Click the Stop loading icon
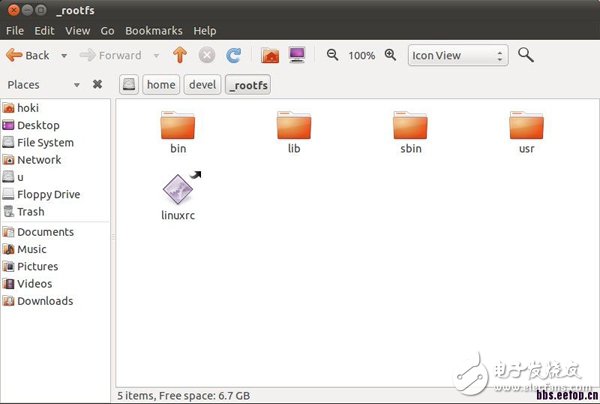The image size is (600, 404). (207, 55)
